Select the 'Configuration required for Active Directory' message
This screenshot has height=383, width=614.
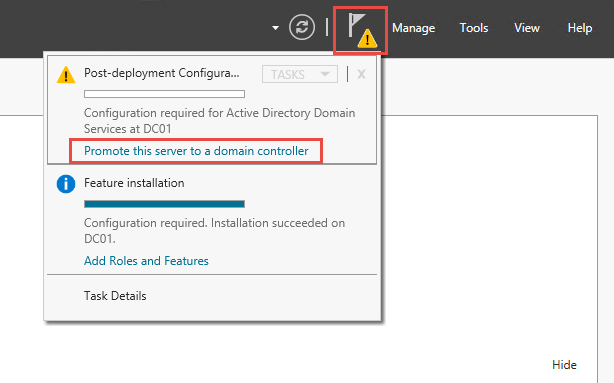tap(219, 121)
